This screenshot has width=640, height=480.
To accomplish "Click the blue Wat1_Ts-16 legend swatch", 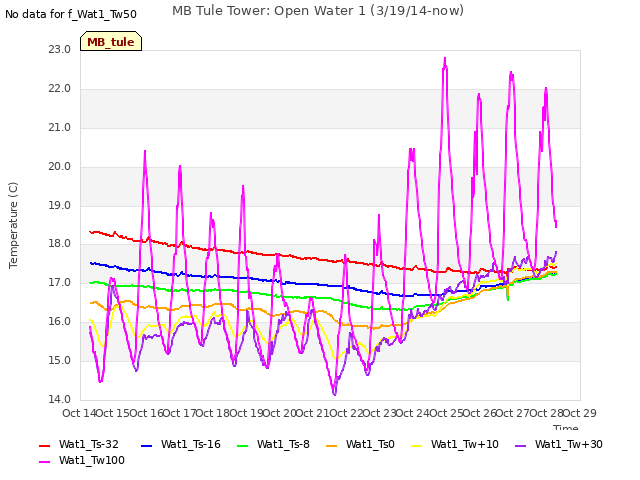I will coord(146,446).
